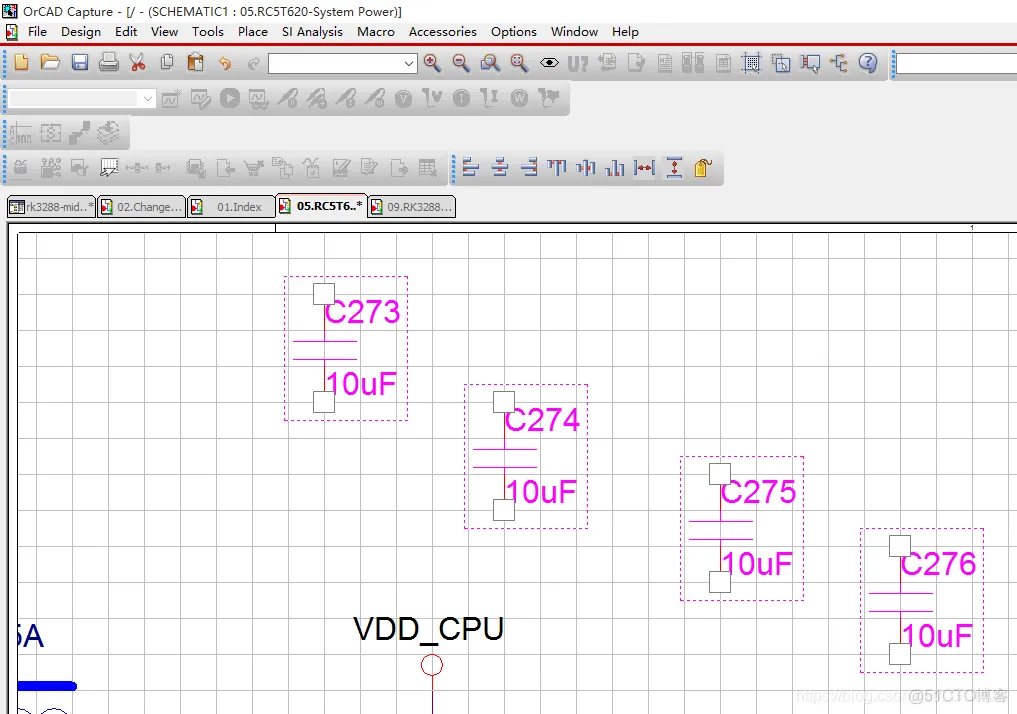The width and height of the screenshot is (1017, 714).
Task: Align selected parts to horizontal center
Action: click(x=500, y=168)
